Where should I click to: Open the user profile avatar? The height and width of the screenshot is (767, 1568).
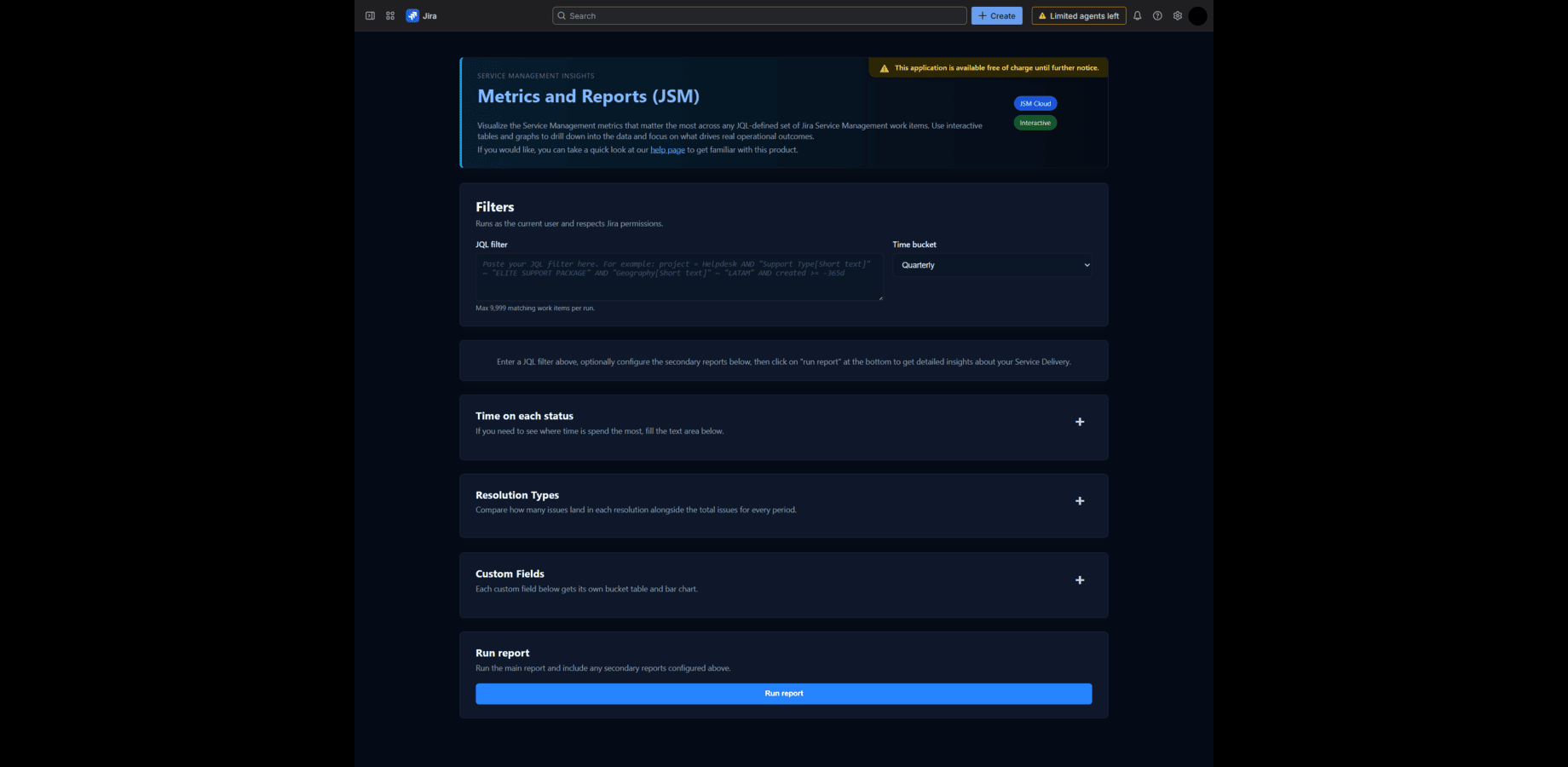(x=1197, y=15)
